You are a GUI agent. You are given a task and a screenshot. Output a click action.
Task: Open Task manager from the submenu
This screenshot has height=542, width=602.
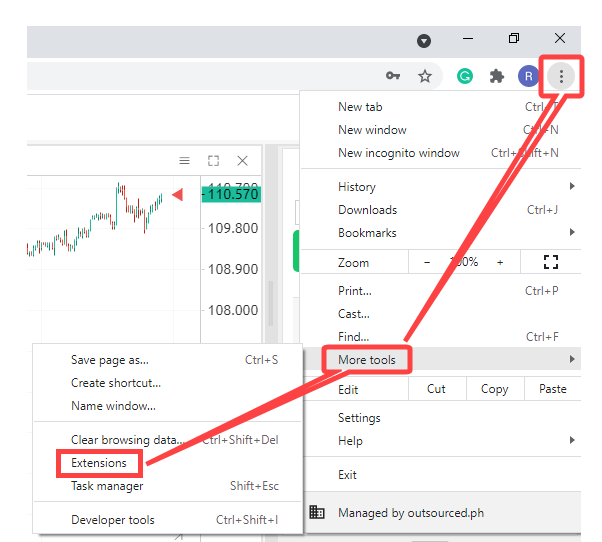[x=168, y=486]
